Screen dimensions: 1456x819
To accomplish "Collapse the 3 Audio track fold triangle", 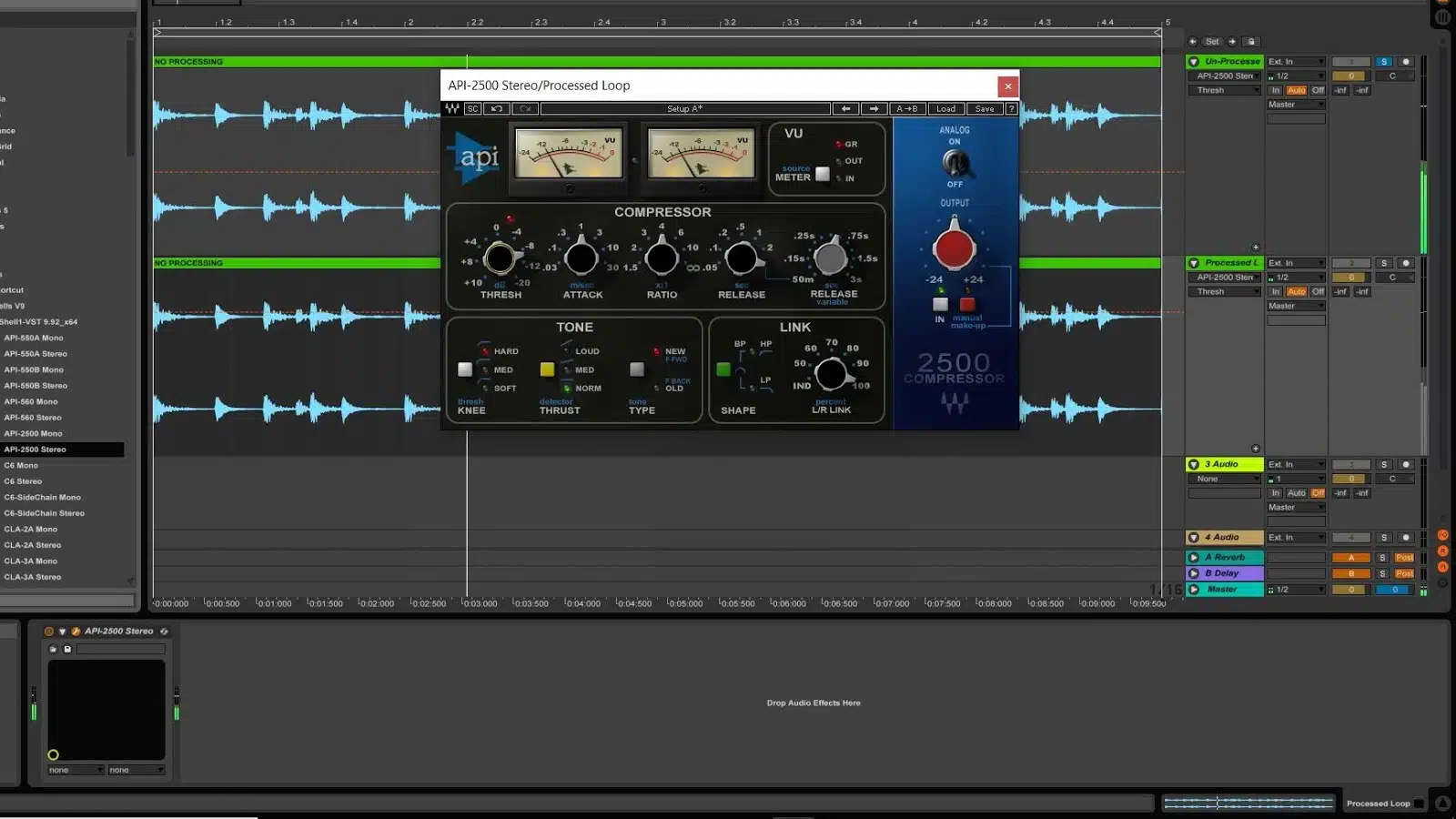I will [1194, 464].
